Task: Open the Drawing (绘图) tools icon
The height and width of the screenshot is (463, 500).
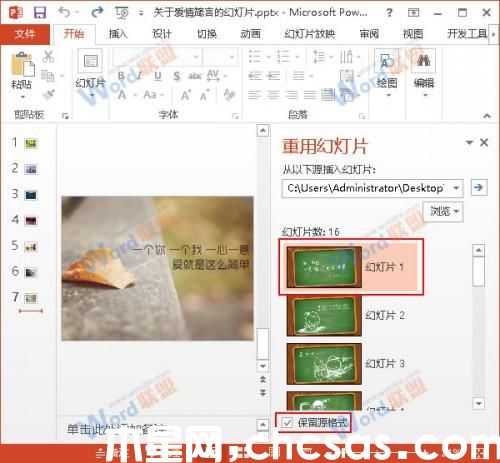Action: click(x=387, y=61)
